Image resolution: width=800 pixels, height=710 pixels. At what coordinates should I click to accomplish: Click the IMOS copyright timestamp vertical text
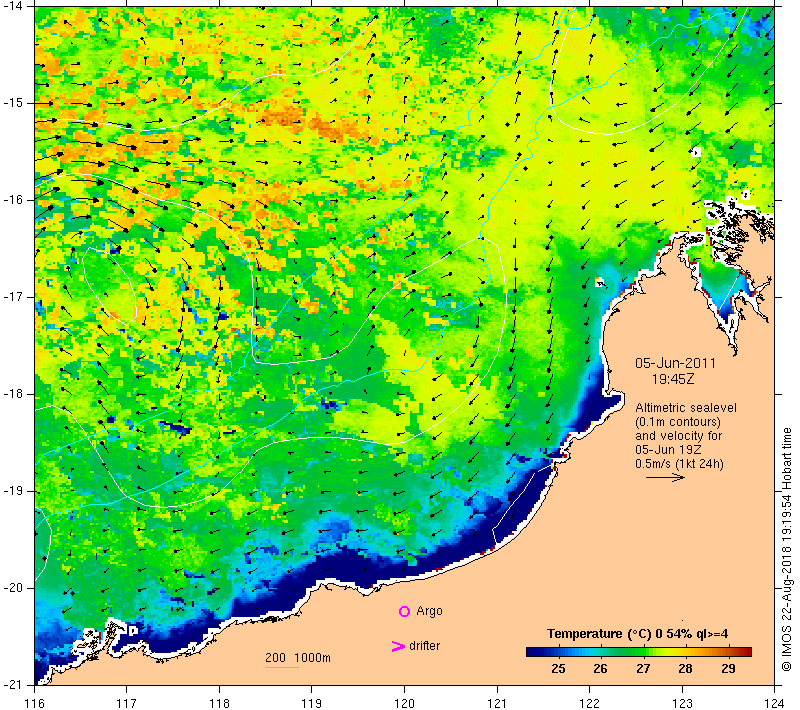[786, 550]
